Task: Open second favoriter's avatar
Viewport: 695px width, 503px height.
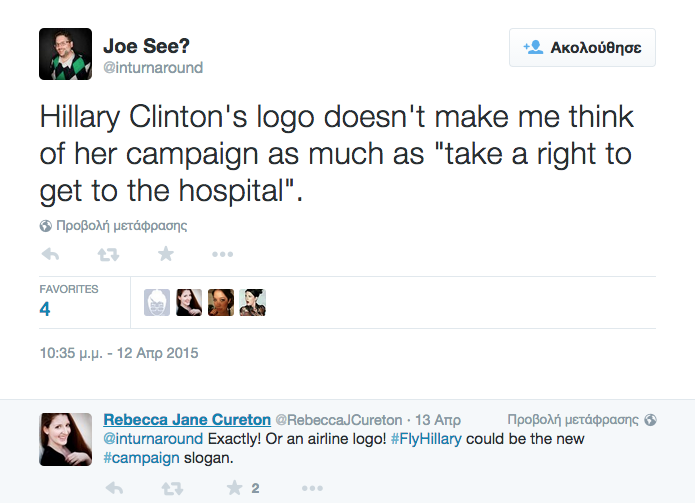Action: point(189,302)
